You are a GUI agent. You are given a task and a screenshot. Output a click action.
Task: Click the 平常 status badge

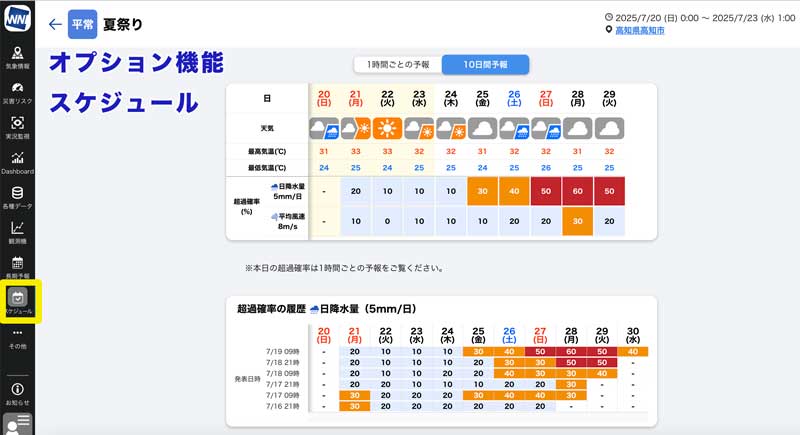click(82, 24)
